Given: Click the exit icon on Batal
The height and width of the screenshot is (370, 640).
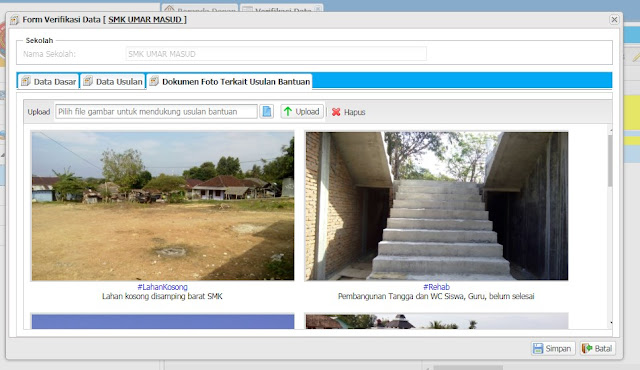Looking at the screenshot, I should pyautogui.click(x=587, y=348).
